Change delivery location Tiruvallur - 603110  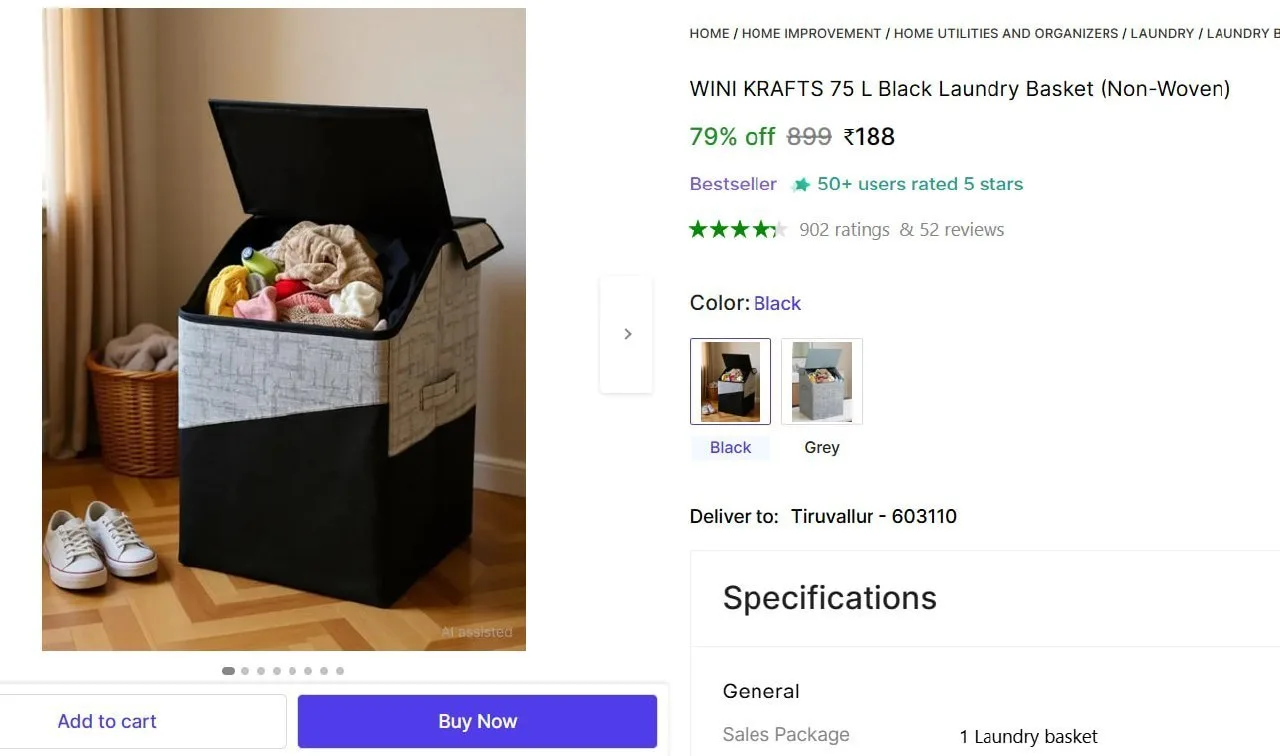coord(874,516)
